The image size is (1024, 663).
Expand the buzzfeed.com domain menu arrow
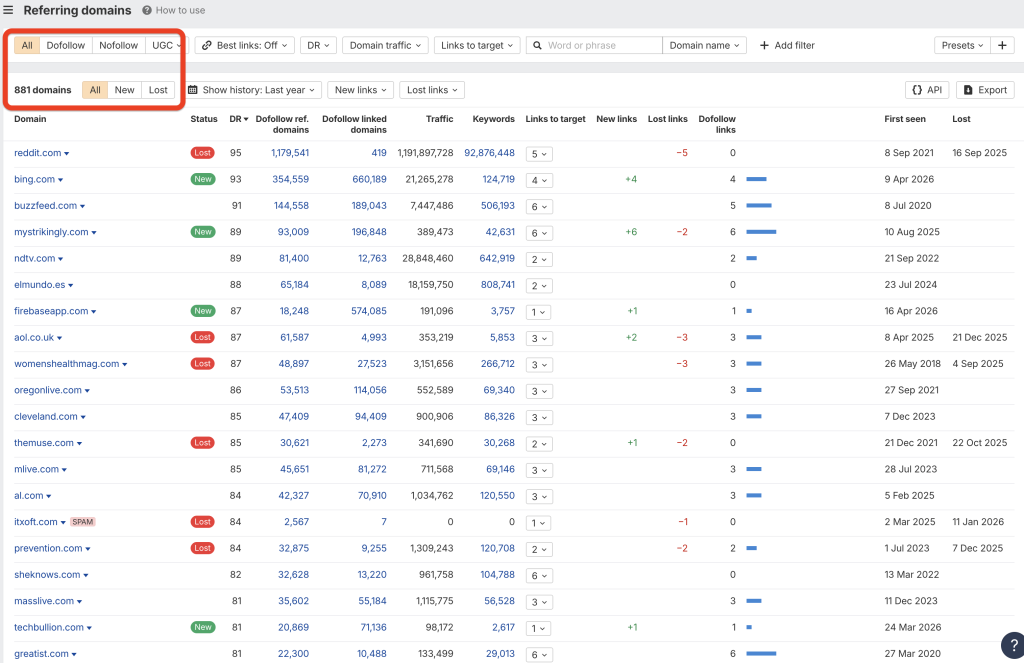(82, 206)
